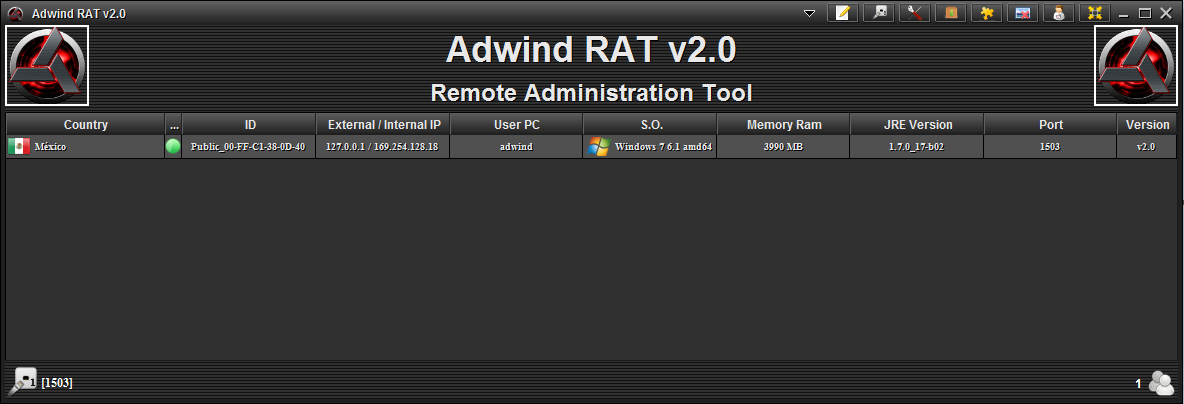The height and width of the screenshot is (404, 1184).
Task: Click the 'Windows 7 6.1 amd64' text
Action: pos(664,146)
